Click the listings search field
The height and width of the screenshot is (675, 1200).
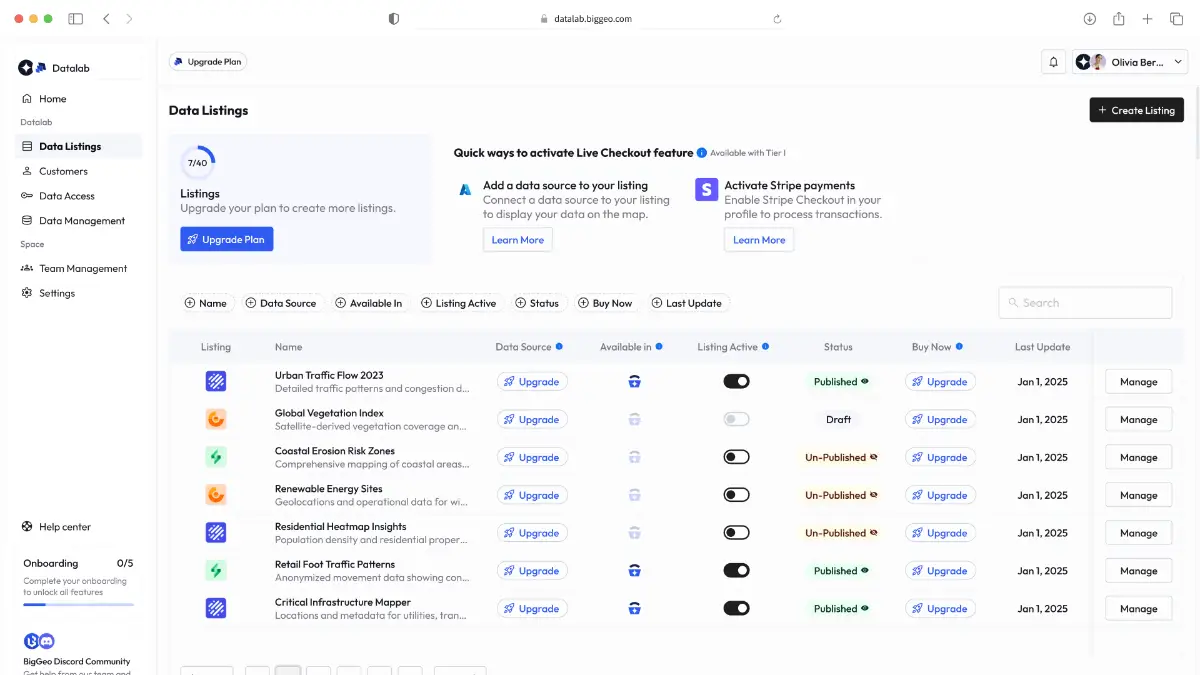1085,303
